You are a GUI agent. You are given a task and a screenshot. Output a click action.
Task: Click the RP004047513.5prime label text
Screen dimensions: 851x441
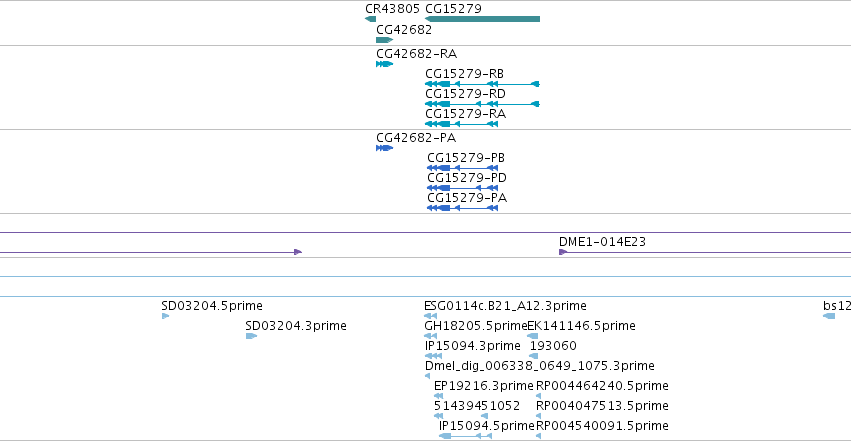pyautogui.click(x=602, y=406)
